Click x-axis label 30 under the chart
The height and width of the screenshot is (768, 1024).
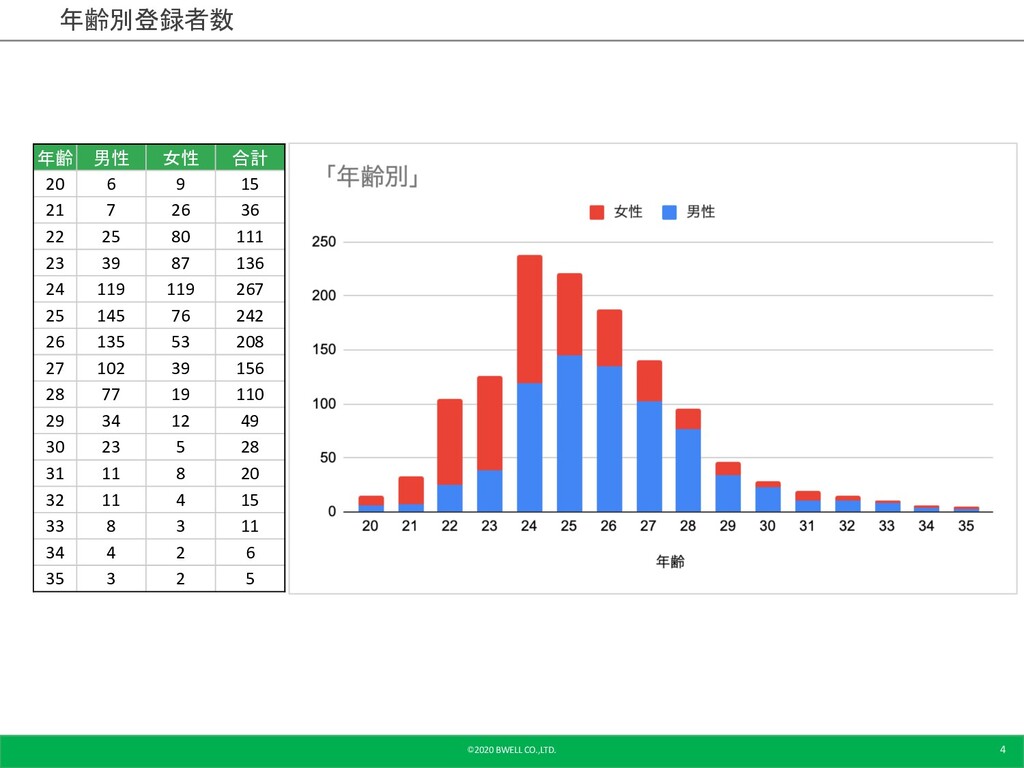tap(767, 526)
